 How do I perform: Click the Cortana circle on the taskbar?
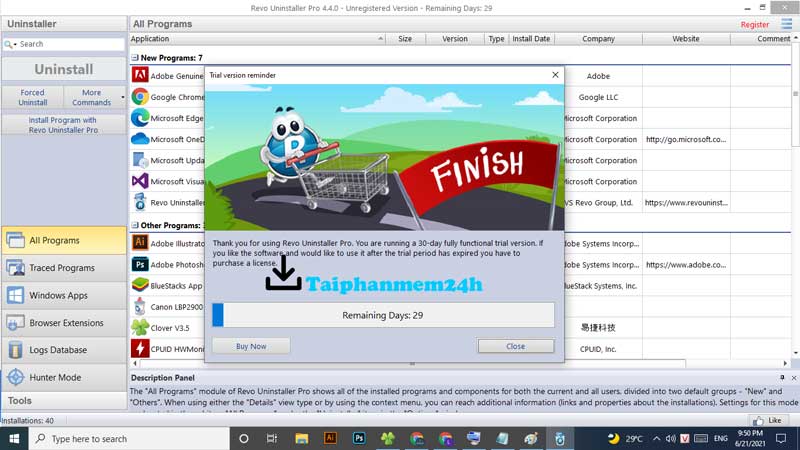[x=243, y=438]
